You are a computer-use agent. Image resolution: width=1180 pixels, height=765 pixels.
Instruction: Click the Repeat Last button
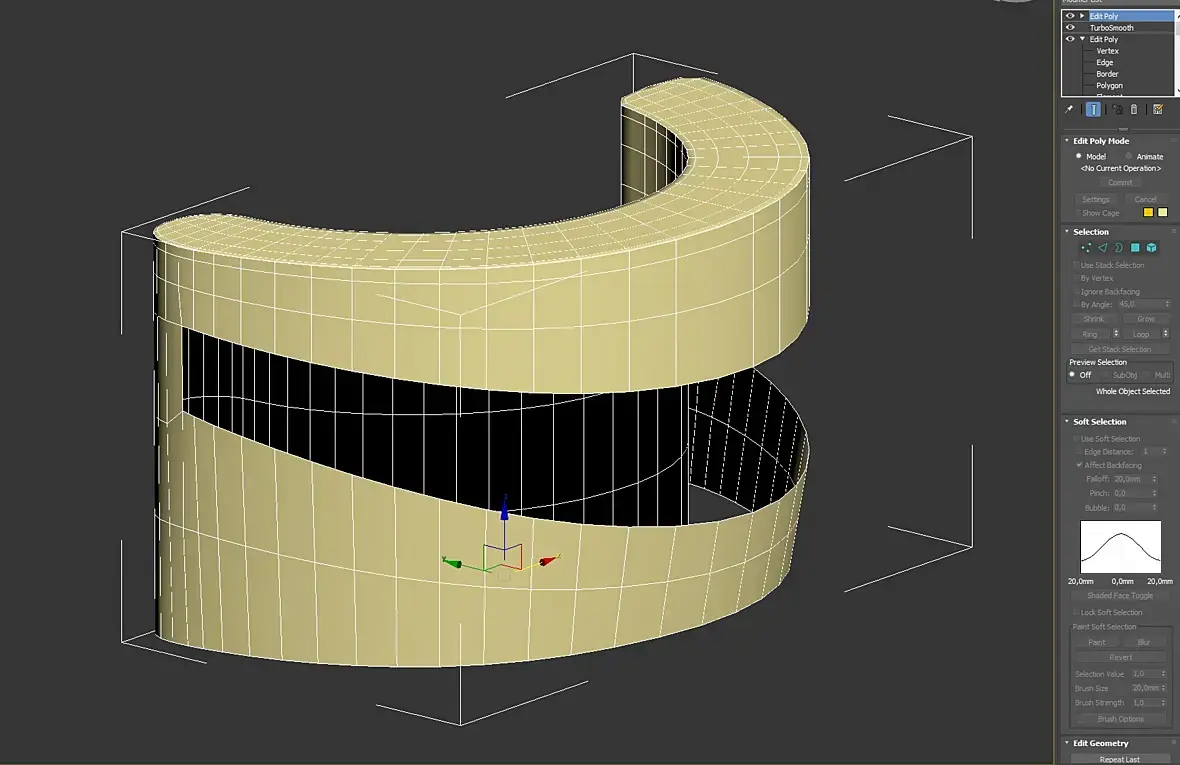[1120, 759]
